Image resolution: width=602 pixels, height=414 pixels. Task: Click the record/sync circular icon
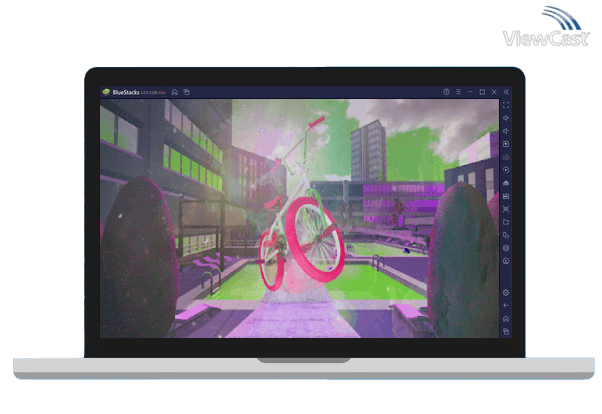tap(506, 170)
